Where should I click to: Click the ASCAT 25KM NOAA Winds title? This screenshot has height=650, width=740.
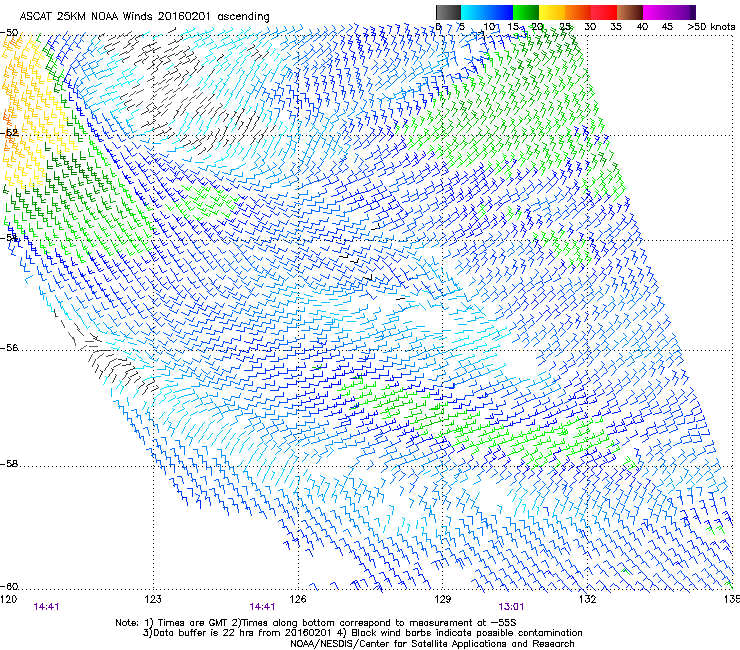pyautogui.click(x=144, y=17)
